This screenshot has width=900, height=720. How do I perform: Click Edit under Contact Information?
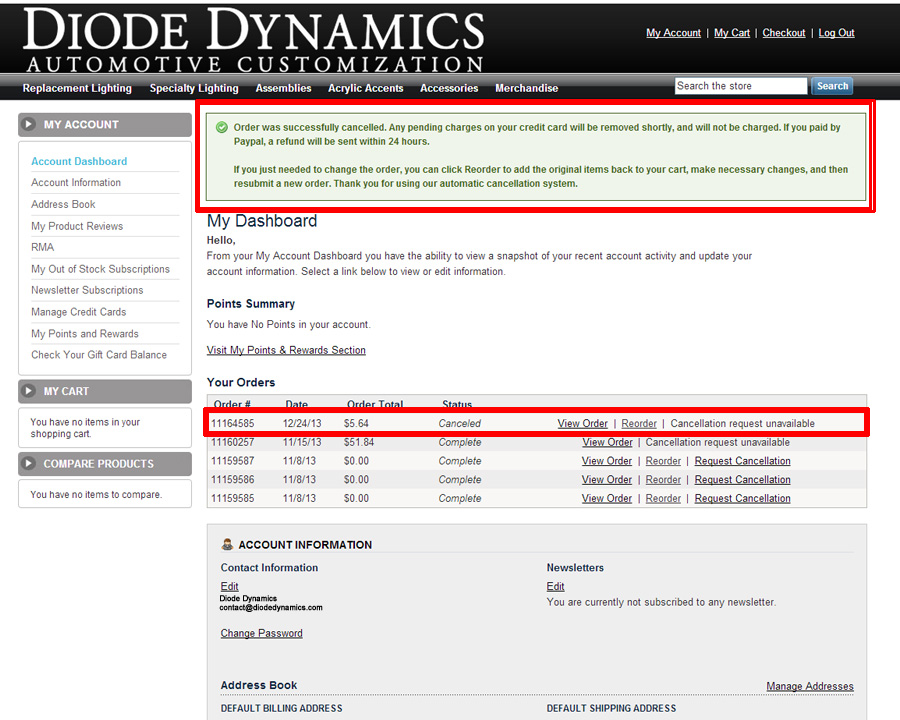pyautogui.click(x=230, y=586)
